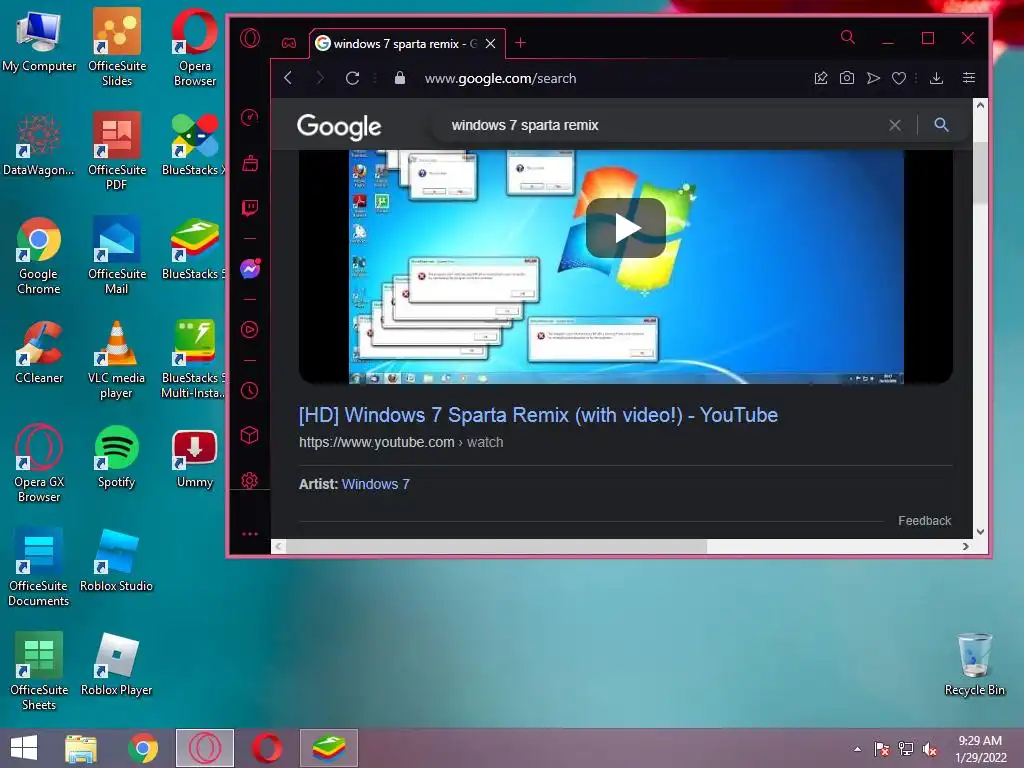This screenshot has height=768, width=1024.
Task: Open GX Control speedometer icon in sidebar
Action: (x=249, y=118)
